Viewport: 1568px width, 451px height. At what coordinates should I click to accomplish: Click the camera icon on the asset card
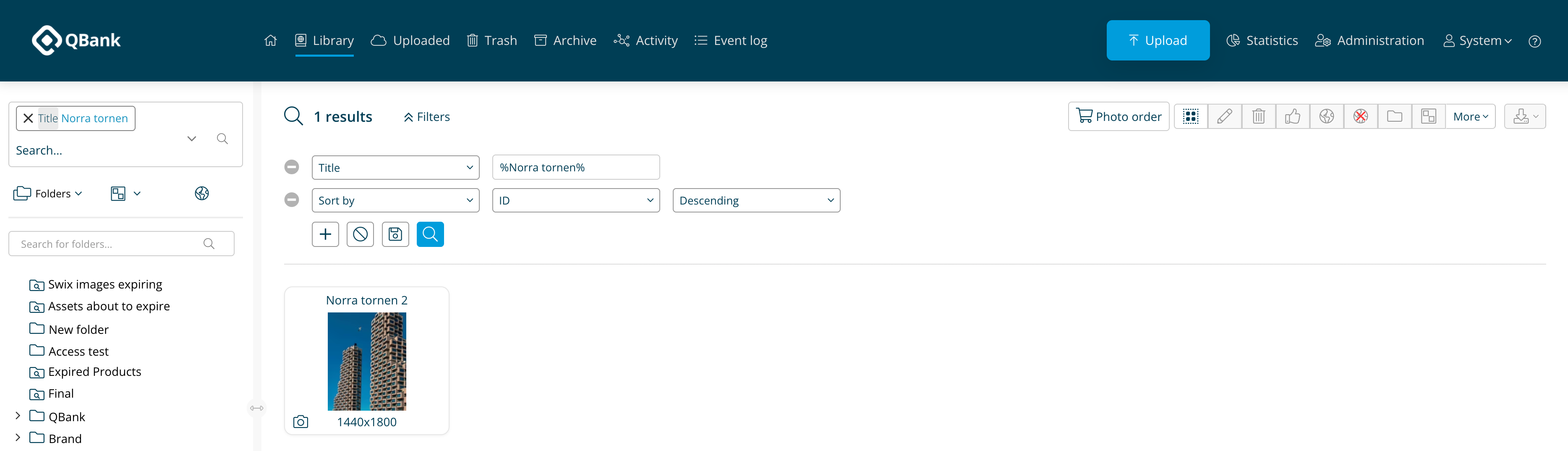click(301, 422)
